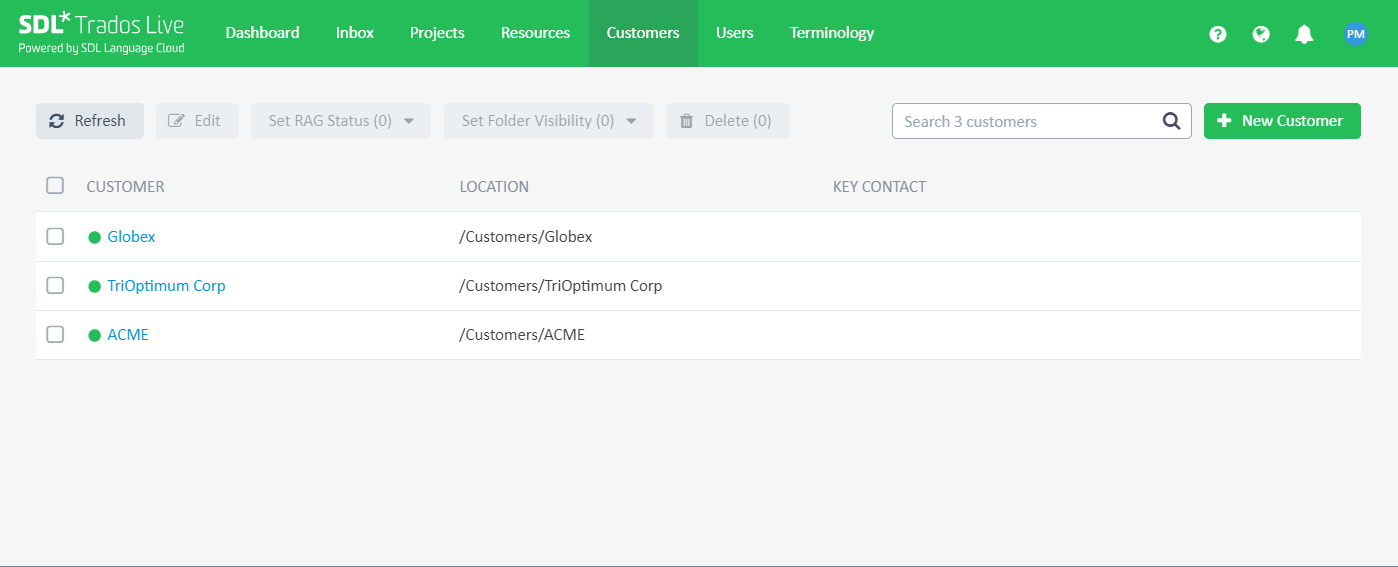Open the Help question mark icon
1398x567 pixels.
(x=1217, y=34)
